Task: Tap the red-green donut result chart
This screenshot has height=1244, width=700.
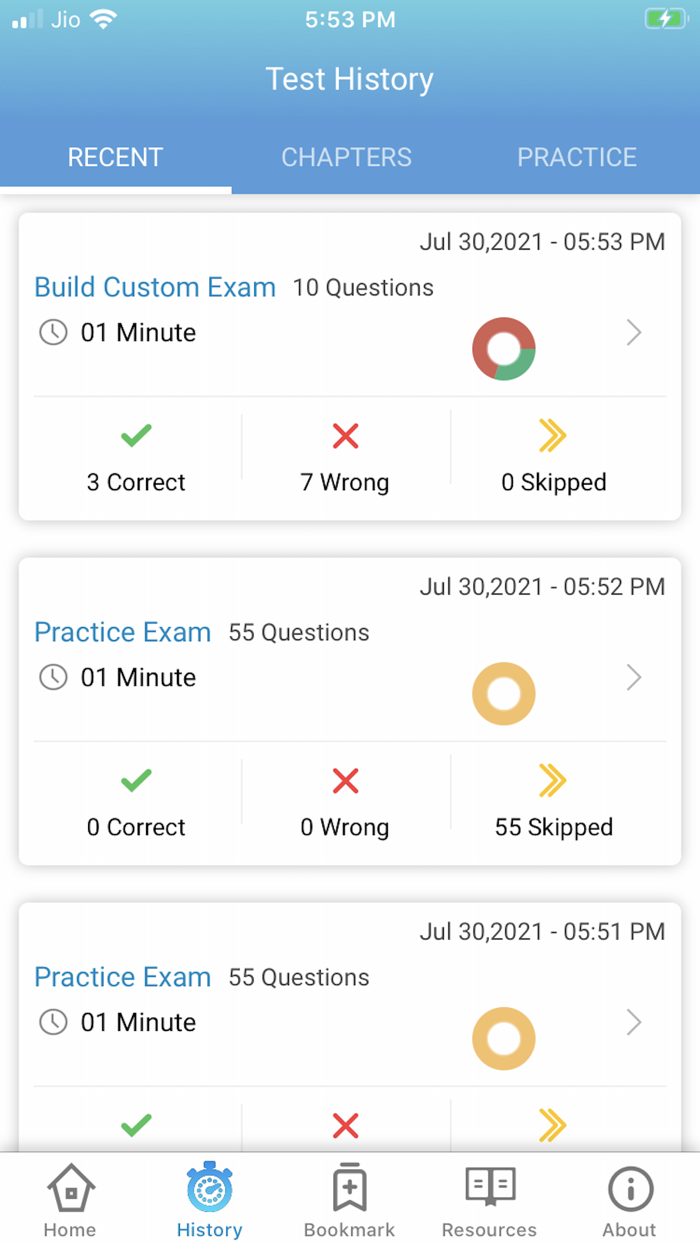Action: [x=504, y=349]
